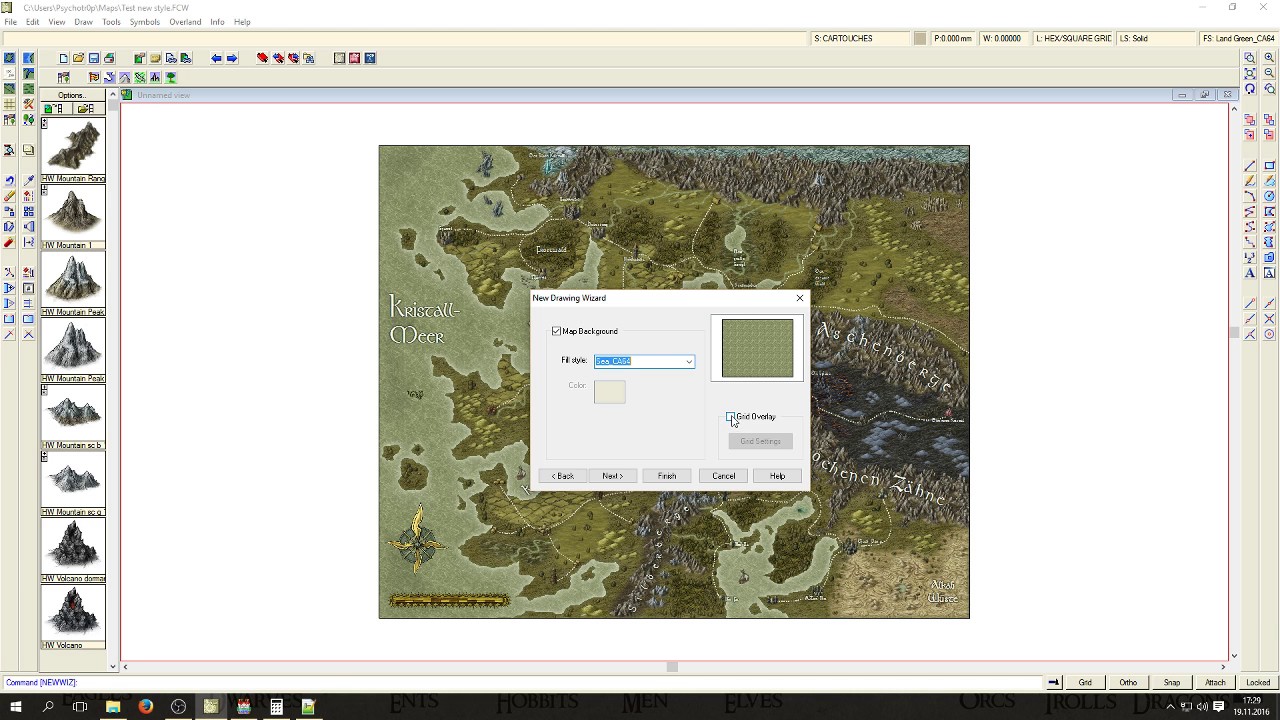Click the Undo arrow icon
Image resolution: width=1280 pixels, height=720 pixels.
pyautogui.click(x=9, y=181)
